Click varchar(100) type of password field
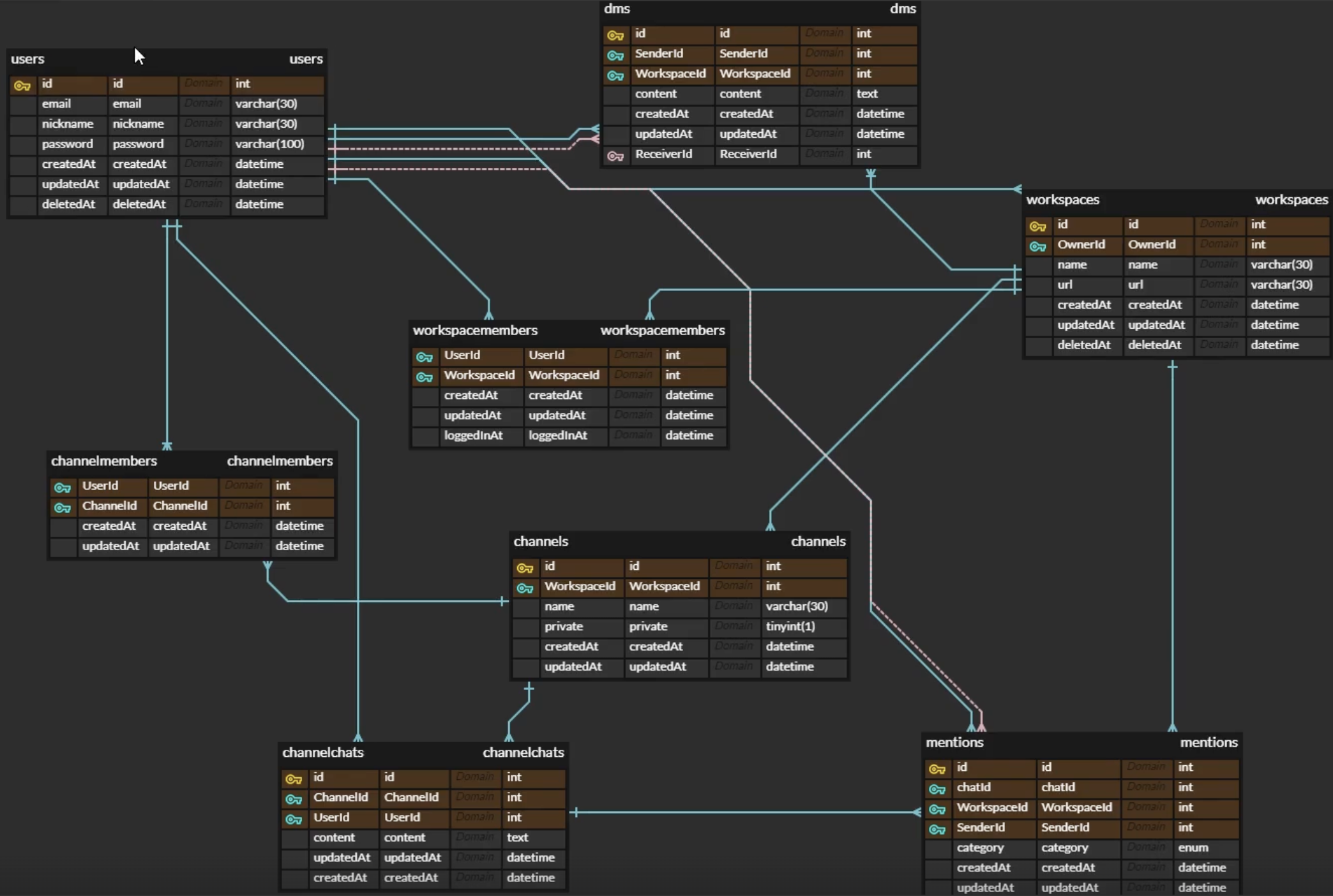The height and width of the screenshot is (896, 1333). [269, 144]
